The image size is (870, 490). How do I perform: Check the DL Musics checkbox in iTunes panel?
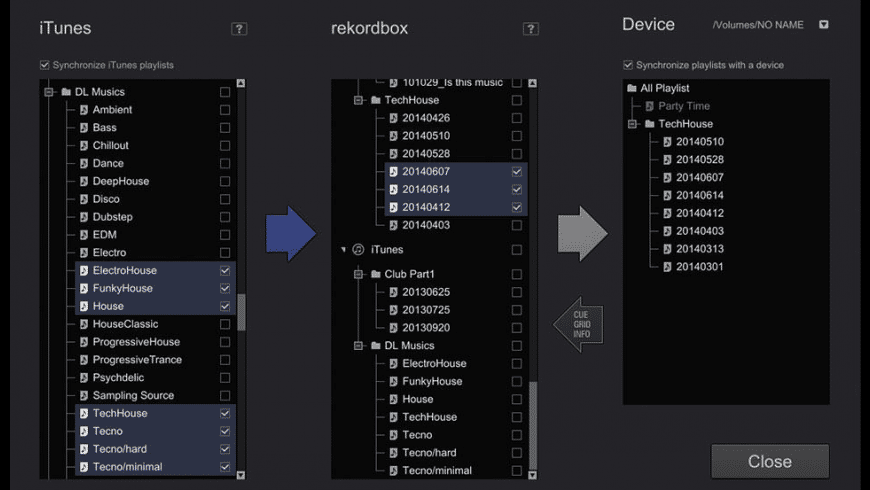(x=225, y=92)
